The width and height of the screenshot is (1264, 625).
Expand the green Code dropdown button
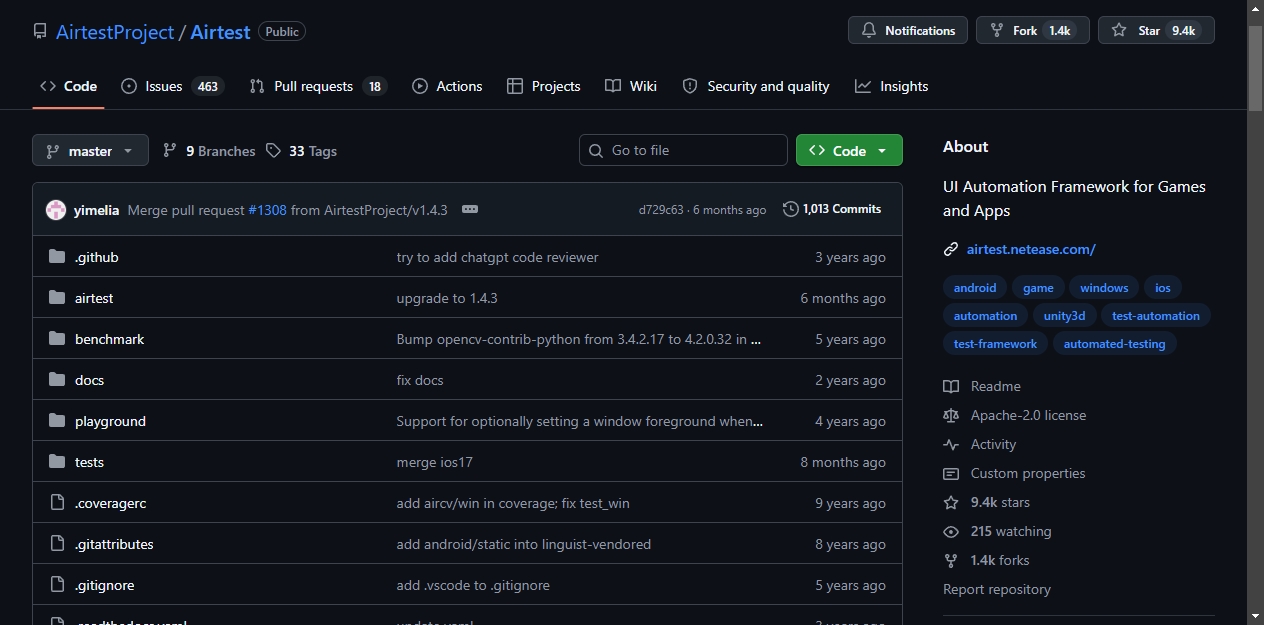[849, 150]
